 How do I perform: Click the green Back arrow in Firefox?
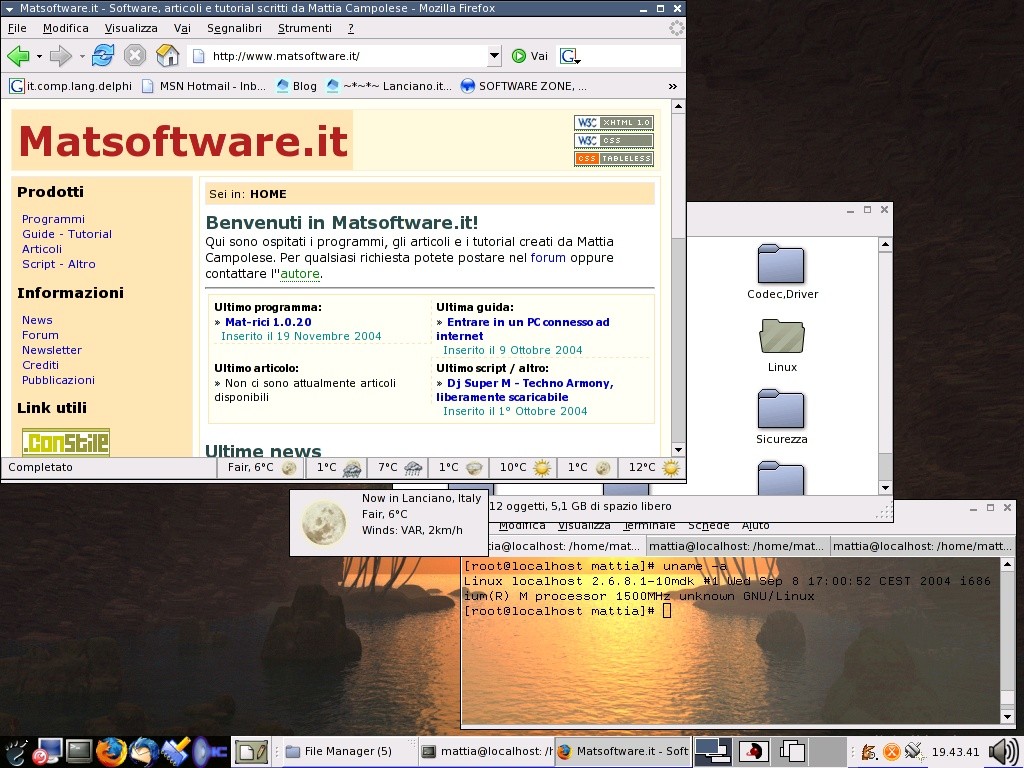[18, 56]
